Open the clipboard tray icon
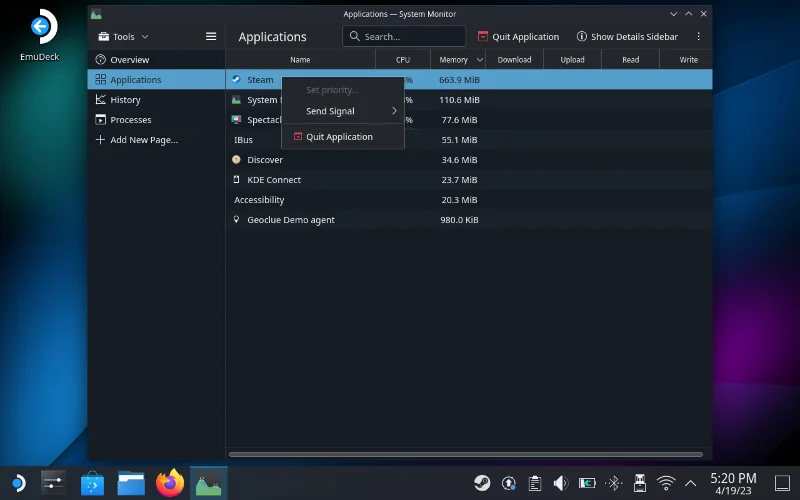The width and height of the screenshot is (800, 500). [x=535, y=483]
